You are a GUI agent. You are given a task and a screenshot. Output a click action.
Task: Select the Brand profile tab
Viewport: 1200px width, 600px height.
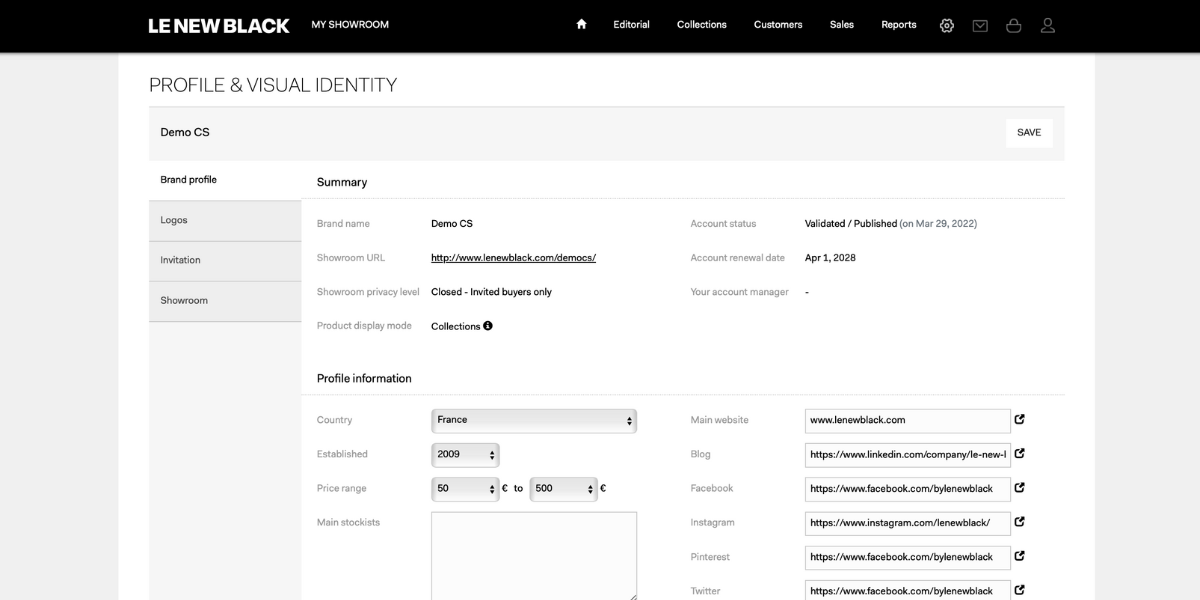[225, 180]
